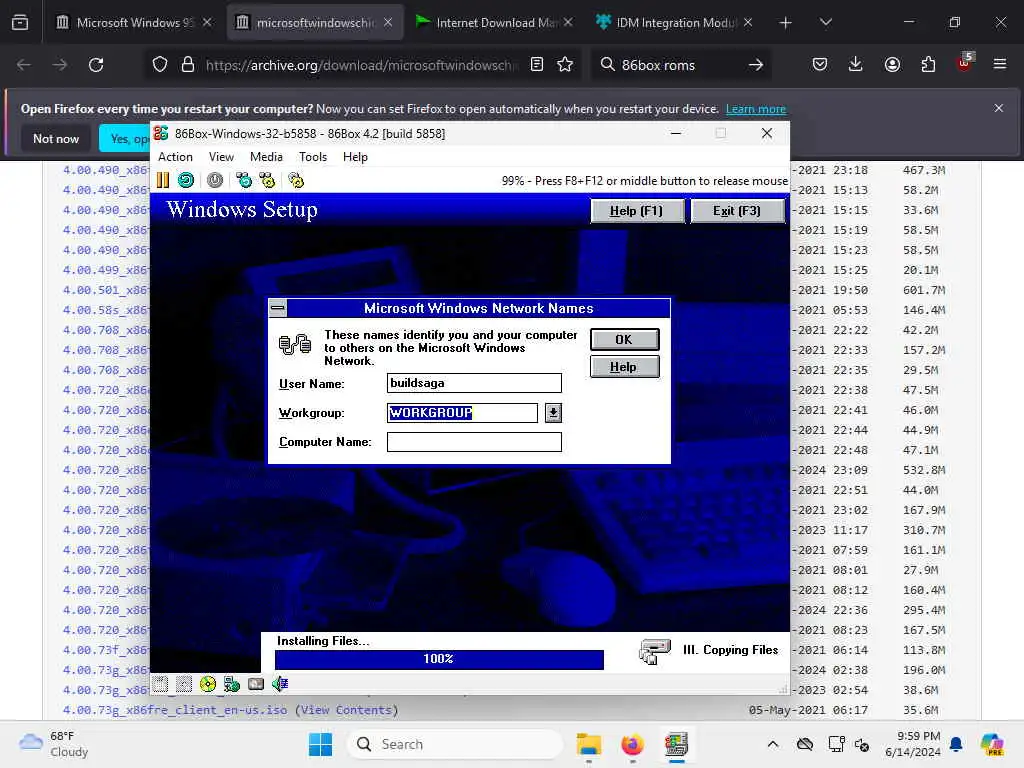Reload the Firefox page
This screenshot has width=1024, height=768.
pos(96,65)
